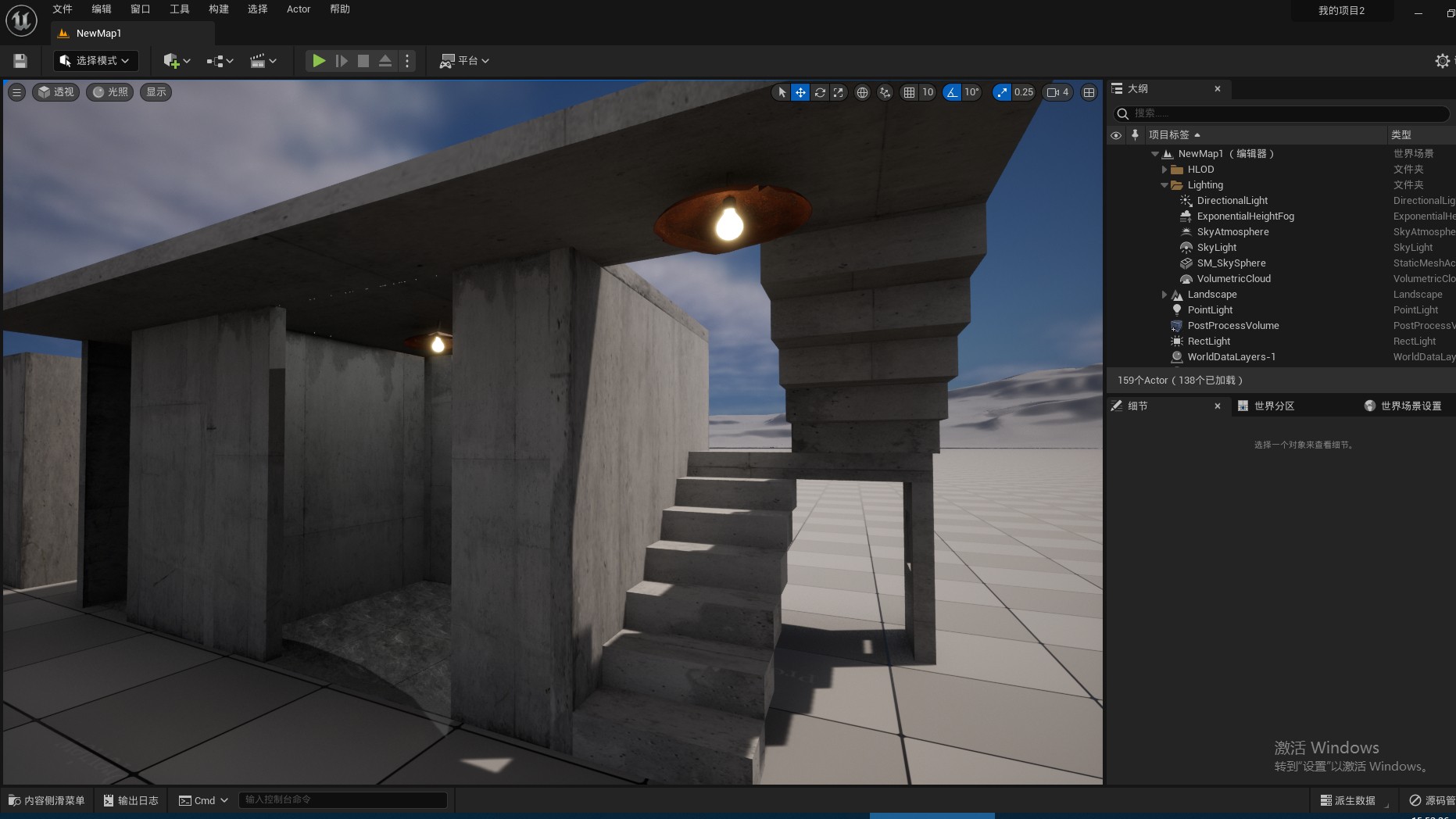Click the surface snapping icon
Viewport: 1456px width, 819px height.
tap(885, 92)
